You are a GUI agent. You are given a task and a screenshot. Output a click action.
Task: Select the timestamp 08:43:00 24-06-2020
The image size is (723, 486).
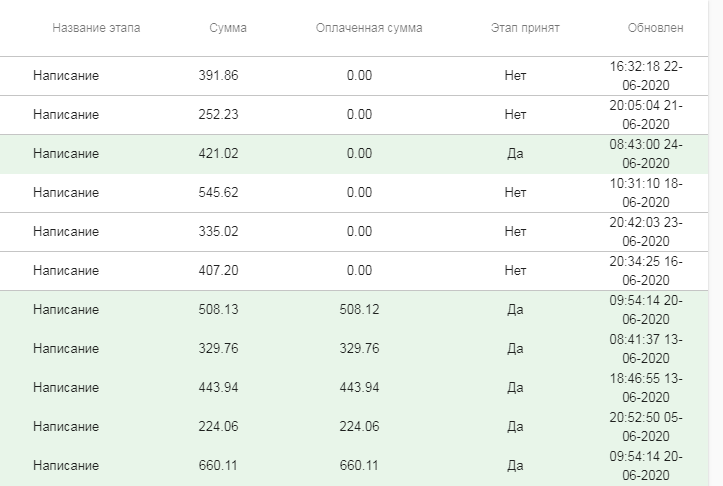(646, 154)
